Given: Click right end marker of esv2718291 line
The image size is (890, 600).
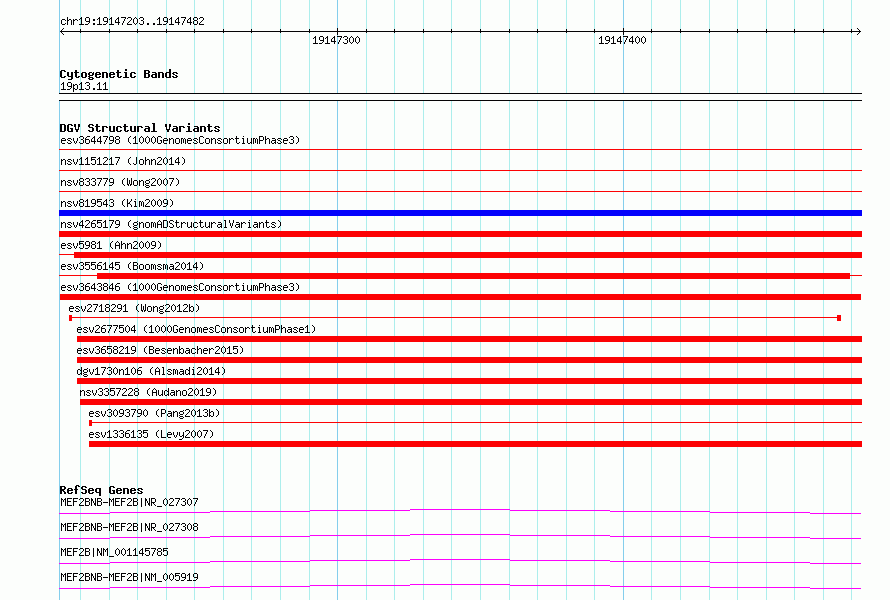Looking at the screenshot, I should coord(839,318).
